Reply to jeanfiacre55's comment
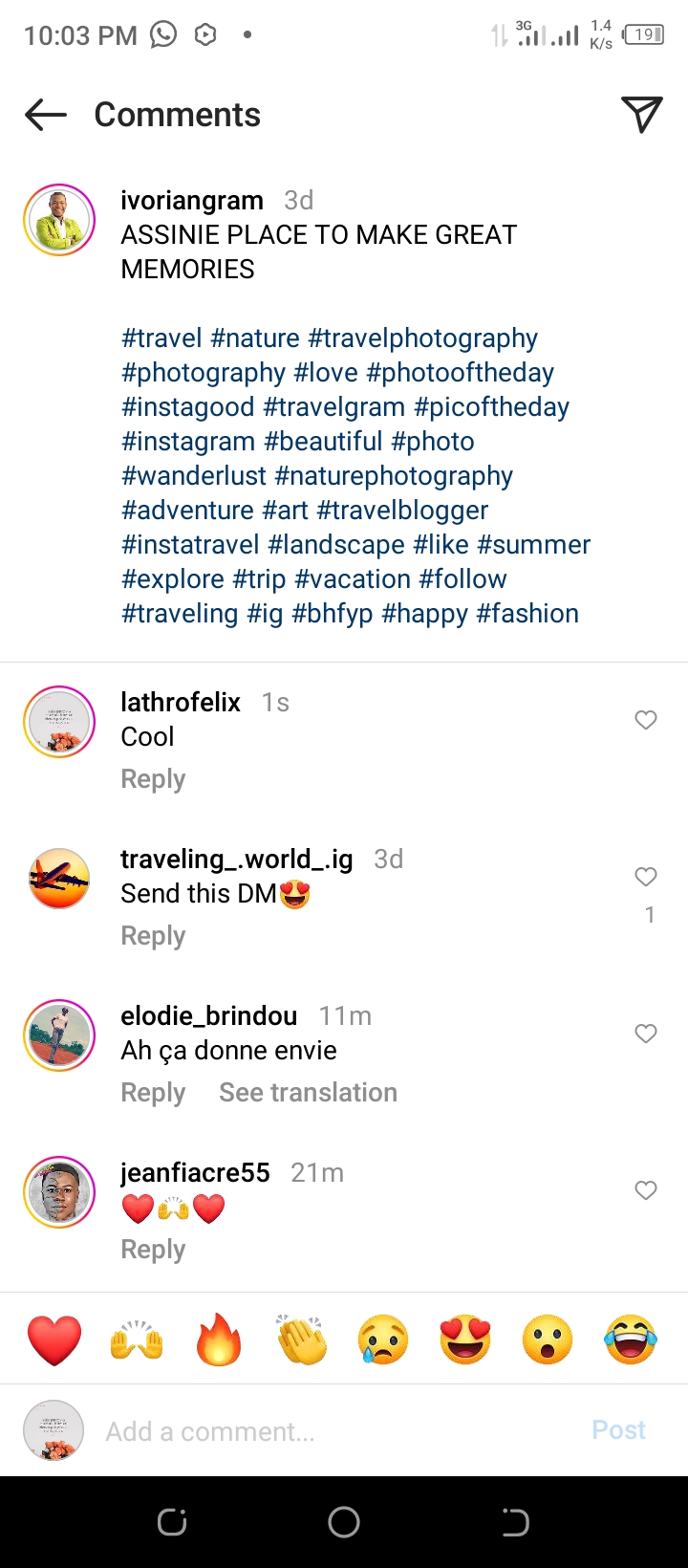This screenshot has height=1568, width=688. (153, 1250)
